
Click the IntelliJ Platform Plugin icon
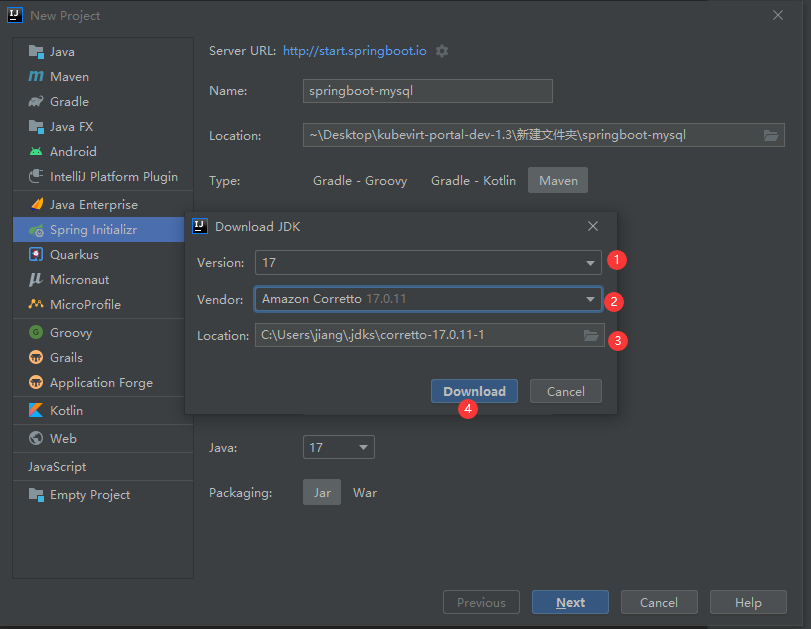coord(36,176)
